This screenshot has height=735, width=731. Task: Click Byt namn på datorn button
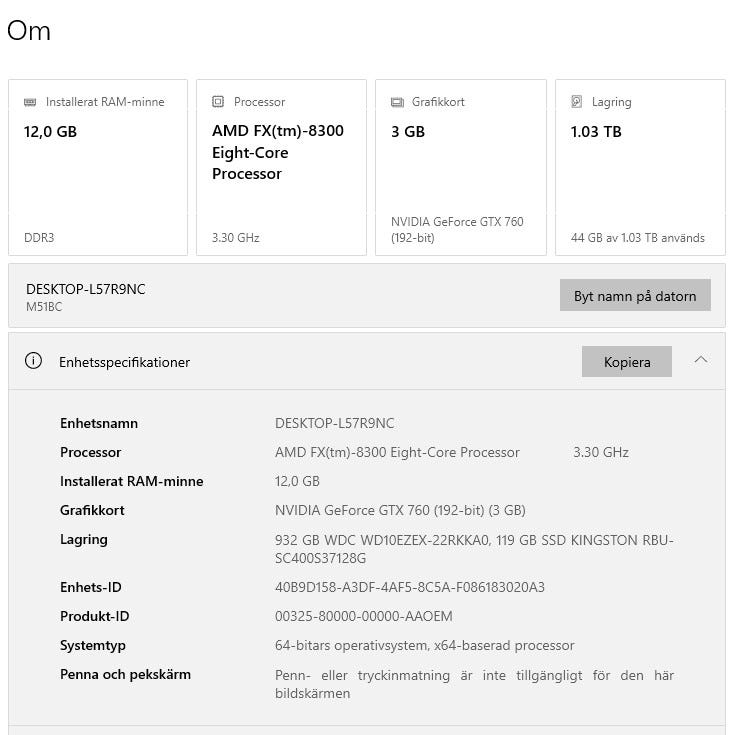coord(634,296)
